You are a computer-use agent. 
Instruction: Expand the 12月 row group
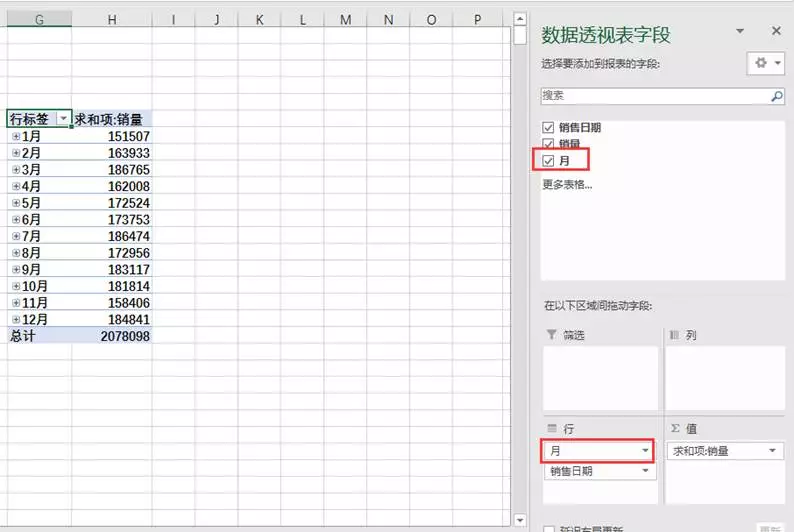coord(16,320)
